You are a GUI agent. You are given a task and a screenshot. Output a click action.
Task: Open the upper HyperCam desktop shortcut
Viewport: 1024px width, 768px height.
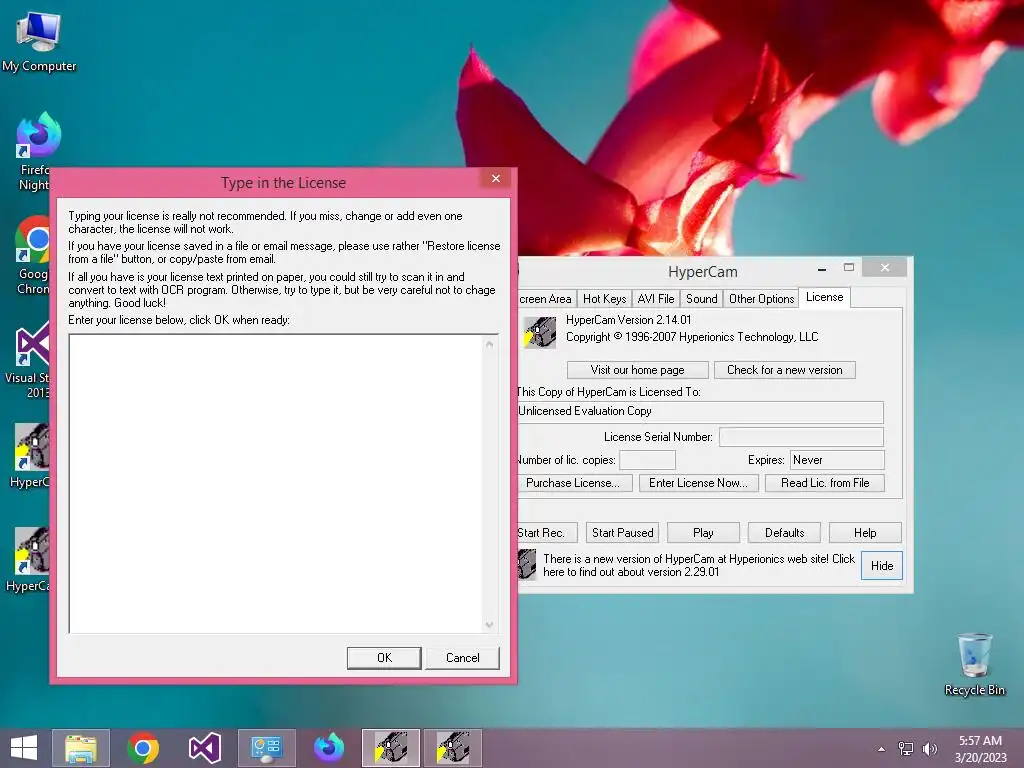pos(31,456)
